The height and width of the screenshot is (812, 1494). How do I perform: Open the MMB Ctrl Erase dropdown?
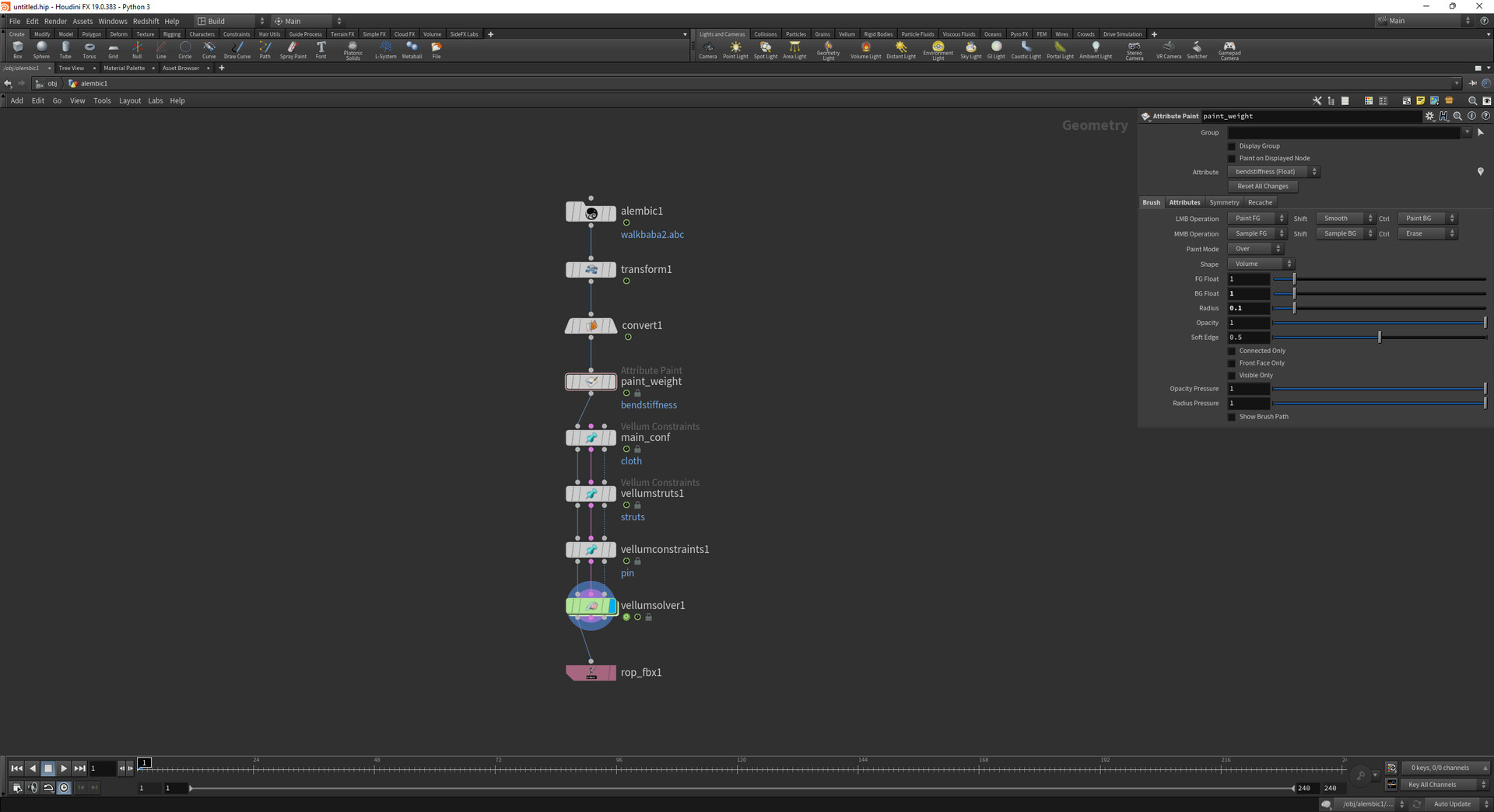[x=1427, y=233]
